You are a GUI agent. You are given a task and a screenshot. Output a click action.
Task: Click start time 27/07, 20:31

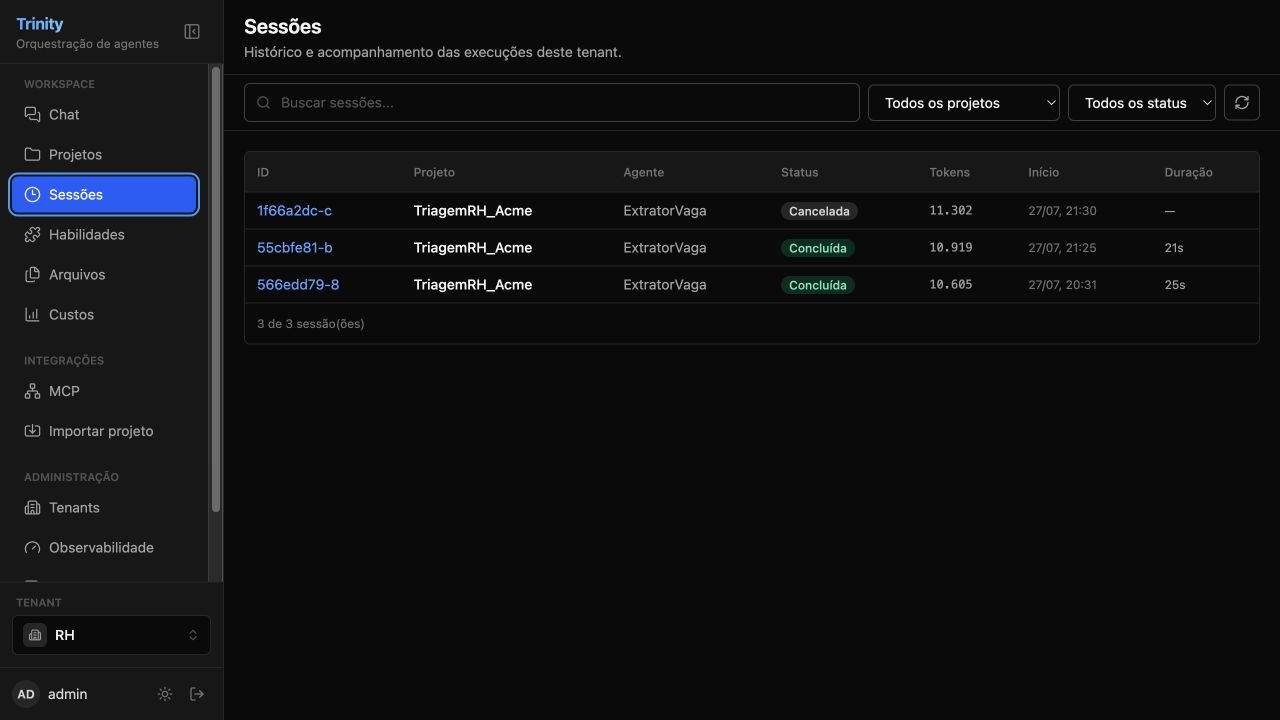click(1062, 285)
